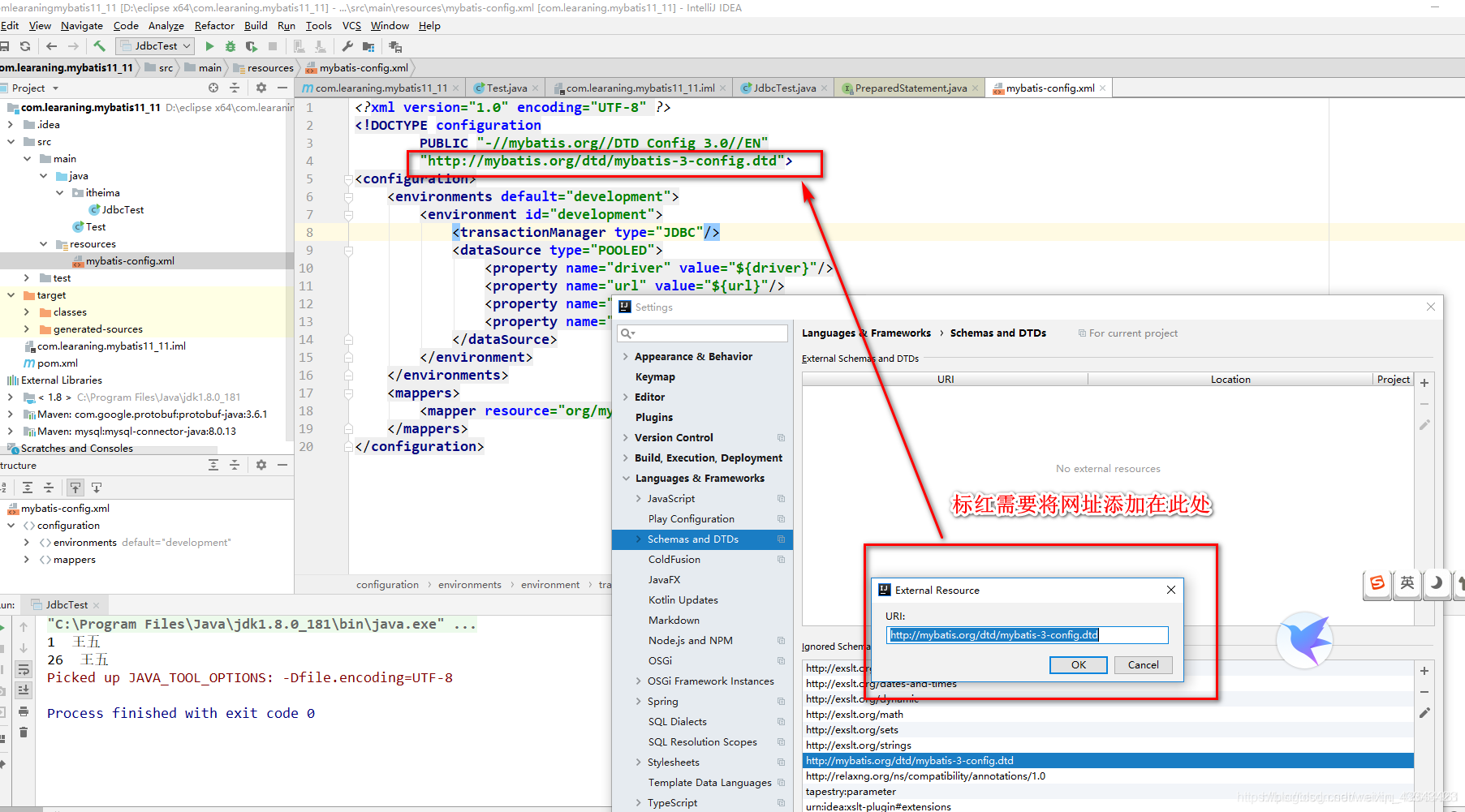Open the Project panel gear options
Screen dimensions: 1465x812
click(x=261, y=88)
